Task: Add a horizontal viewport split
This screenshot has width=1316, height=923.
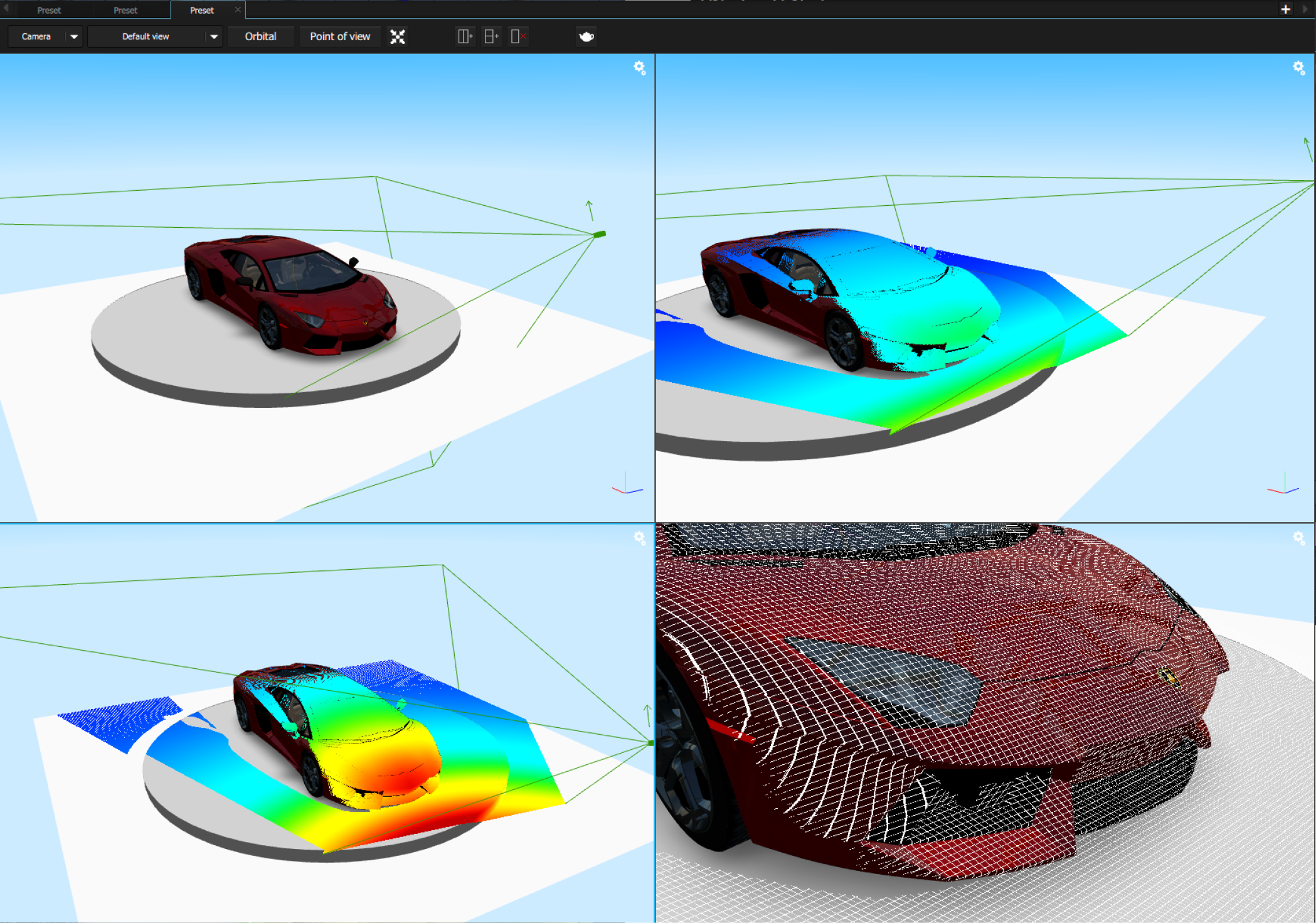Action: tap(491, 37)
